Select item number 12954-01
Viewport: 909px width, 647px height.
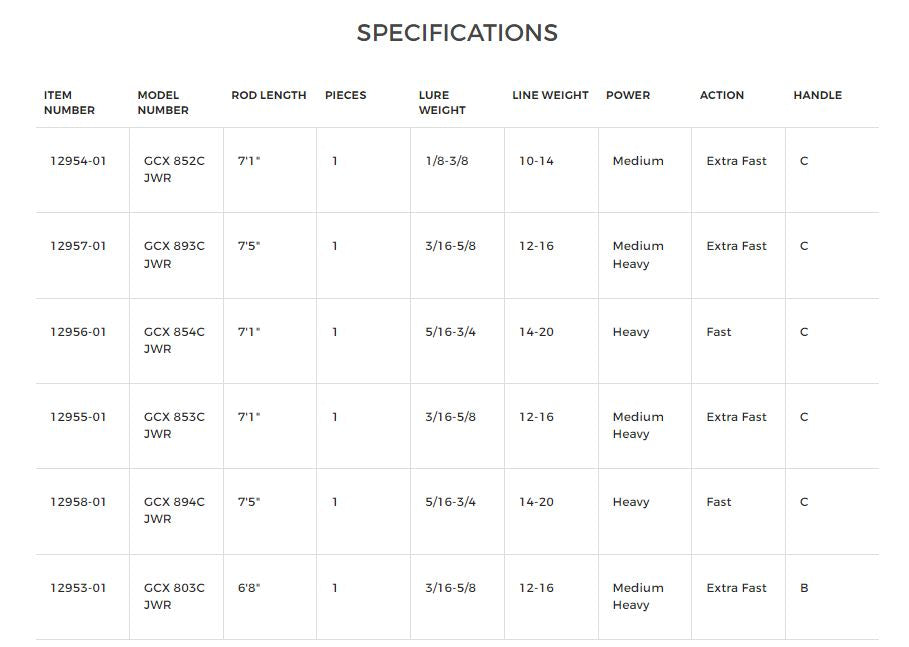pyautogui.click(x=78, y=161)
